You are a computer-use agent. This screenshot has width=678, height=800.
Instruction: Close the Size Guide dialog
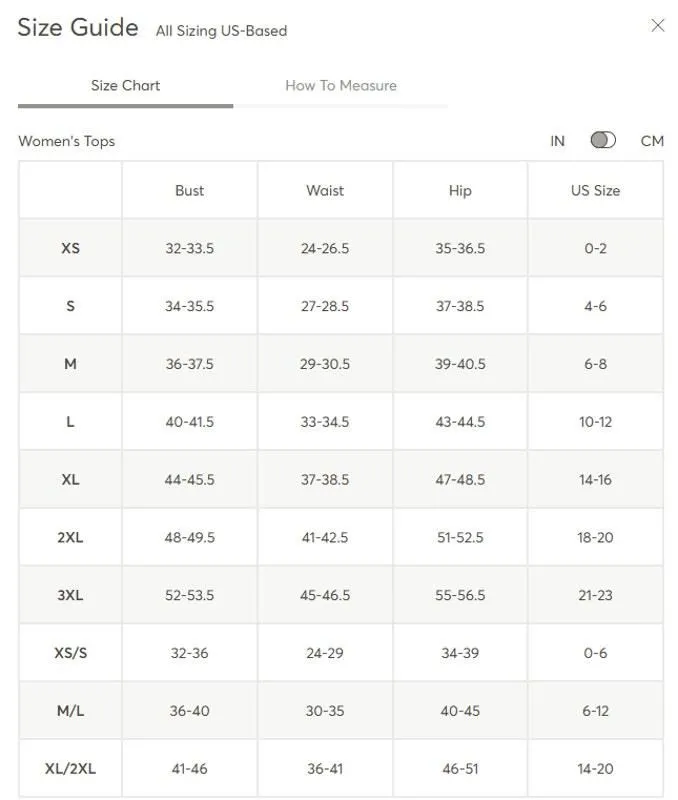(658, 26)
